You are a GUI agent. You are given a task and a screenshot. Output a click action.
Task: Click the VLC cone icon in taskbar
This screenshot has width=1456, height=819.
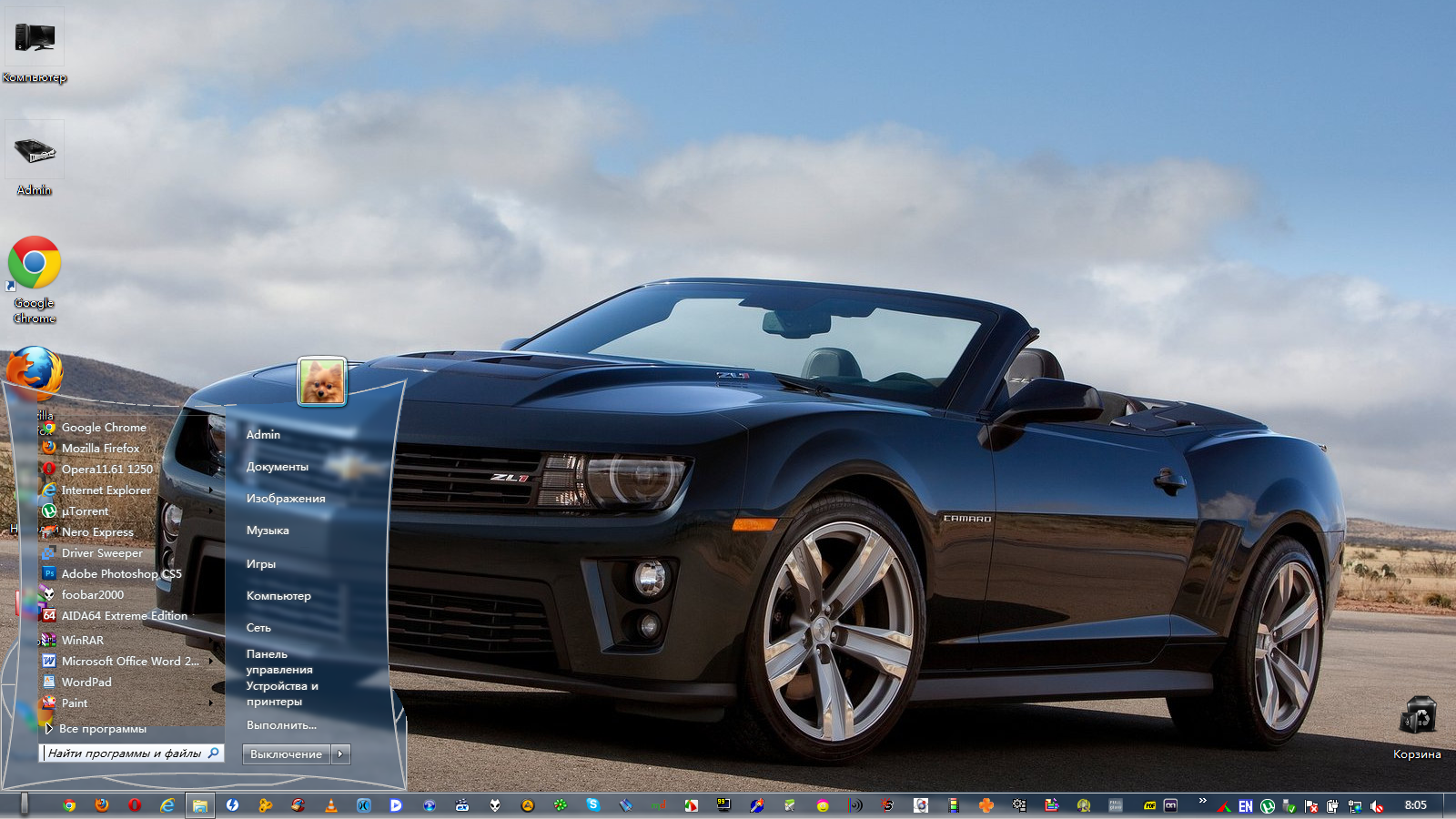pyautogui.click(x=331, y=805)
